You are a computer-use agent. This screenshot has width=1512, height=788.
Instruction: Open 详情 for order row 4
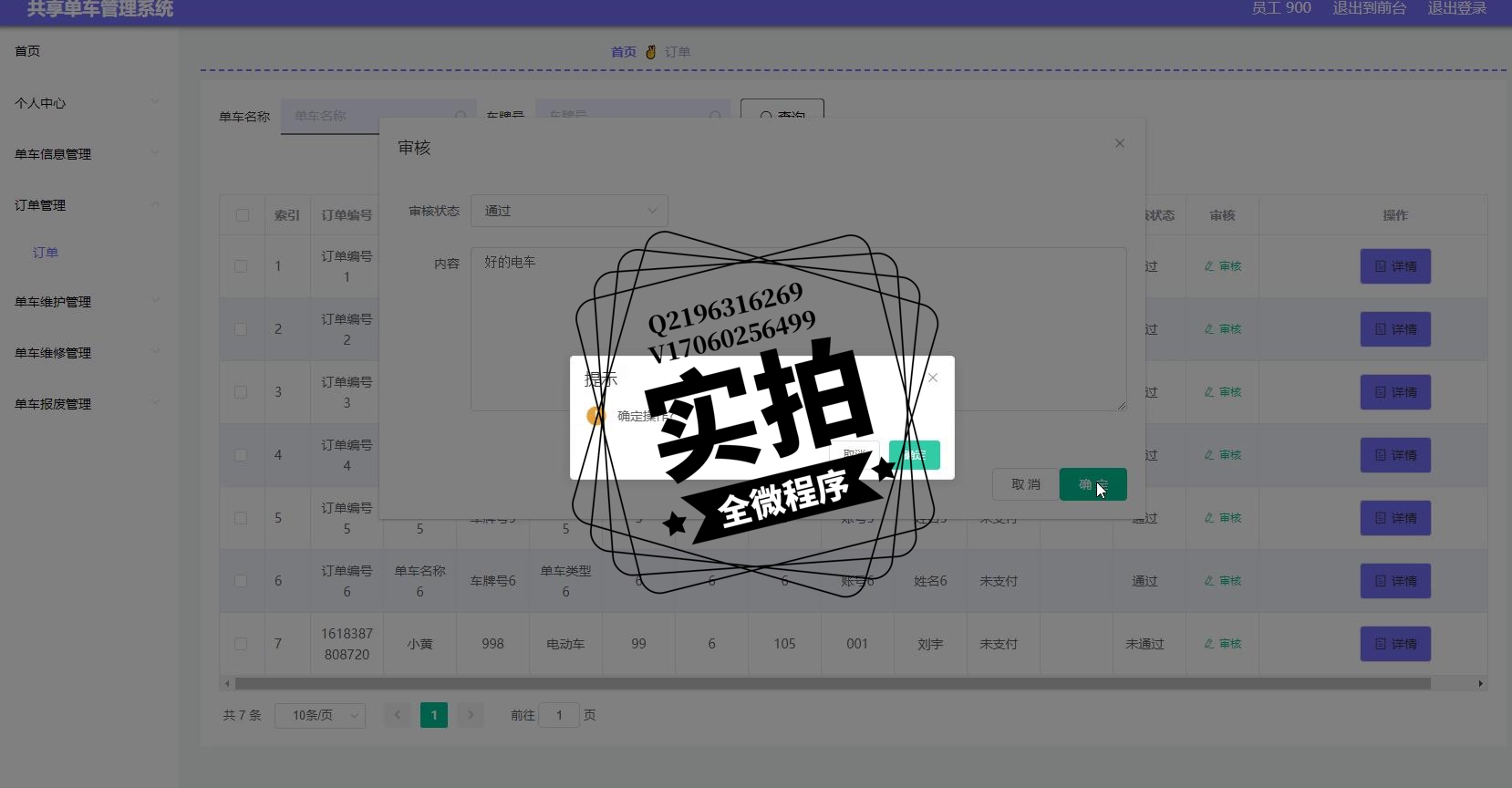(x=1395, y=455)
